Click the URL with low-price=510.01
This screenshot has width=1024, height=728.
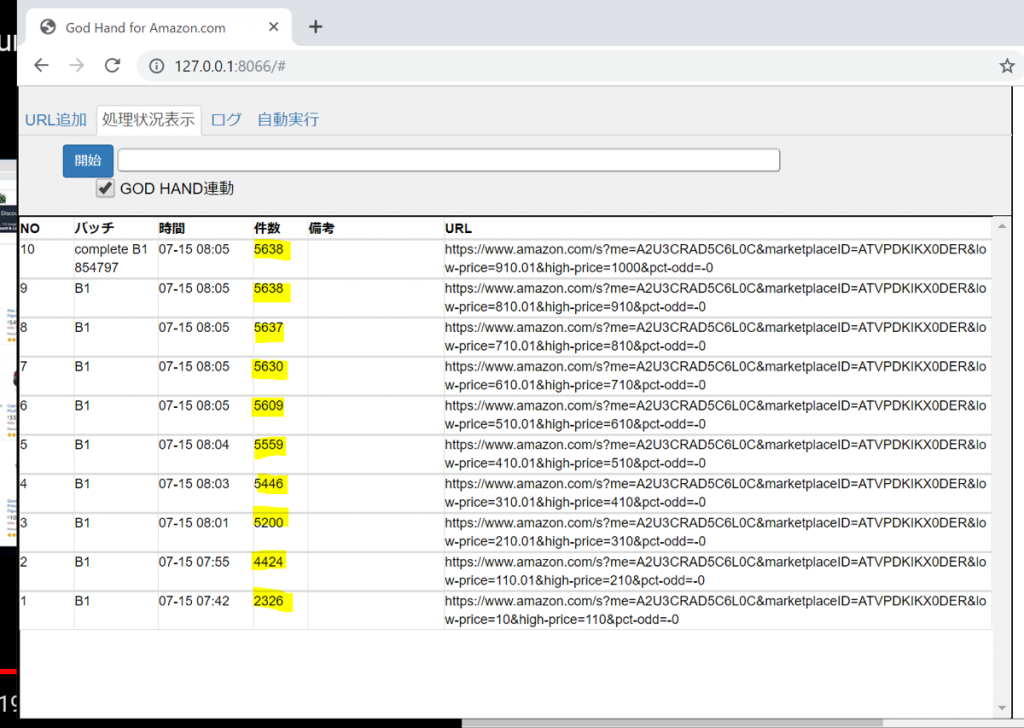tap(716, 415)
